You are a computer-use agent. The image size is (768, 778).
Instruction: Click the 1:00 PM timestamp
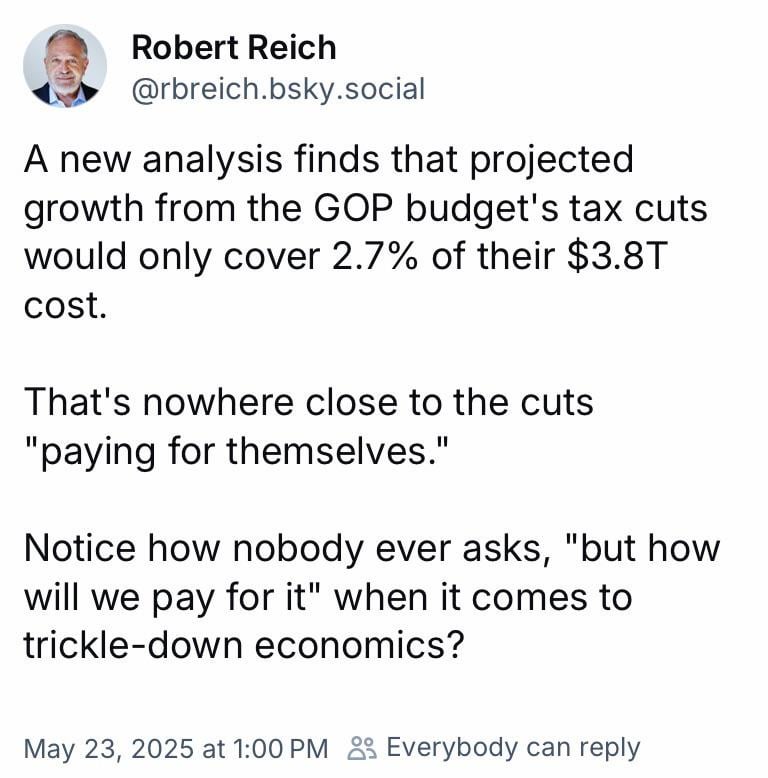point(282,747)
